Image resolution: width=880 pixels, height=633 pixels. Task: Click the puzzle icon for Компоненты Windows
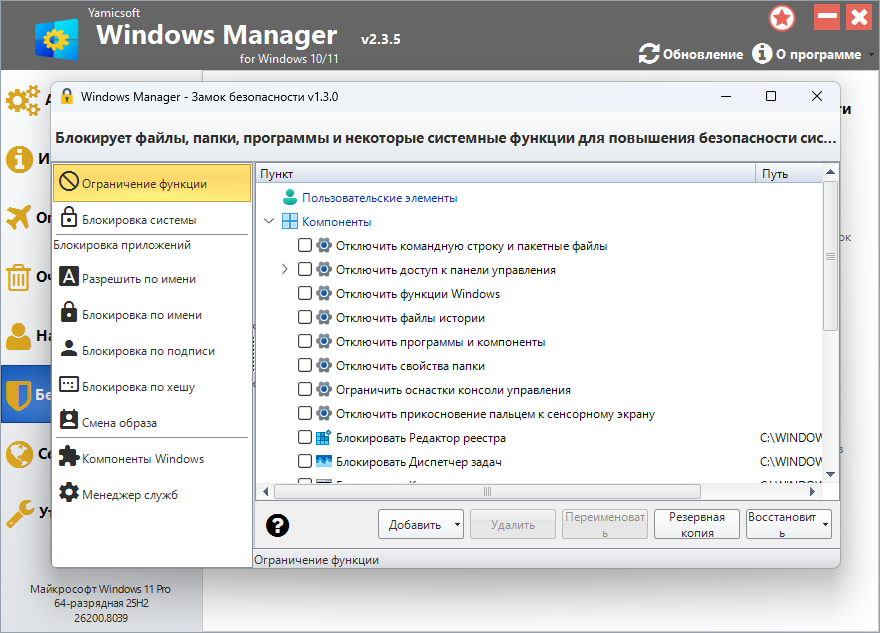pos(69,458)
